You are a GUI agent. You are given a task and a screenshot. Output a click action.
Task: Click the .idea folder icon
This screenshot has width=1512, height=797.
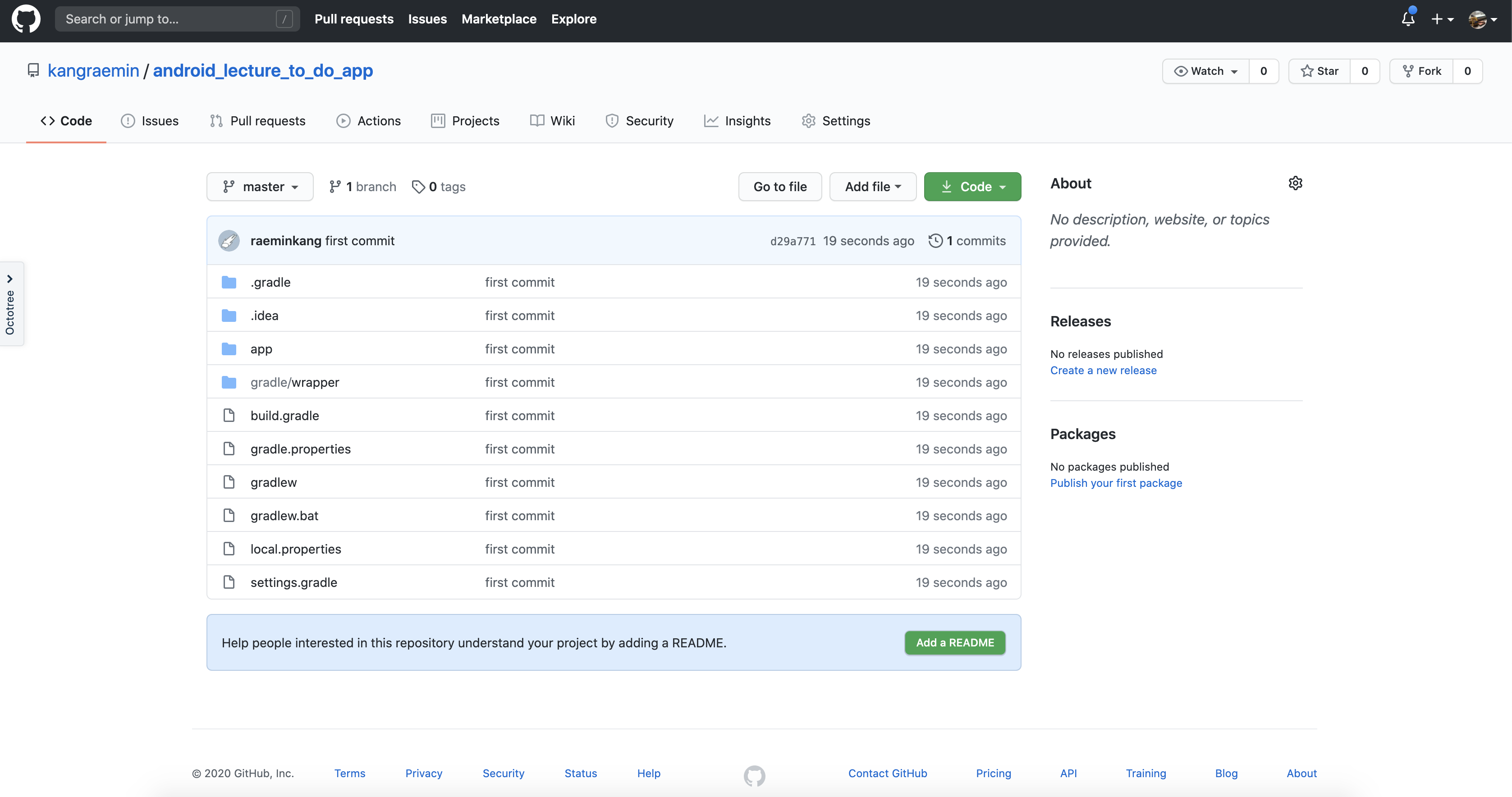point(229,316)
